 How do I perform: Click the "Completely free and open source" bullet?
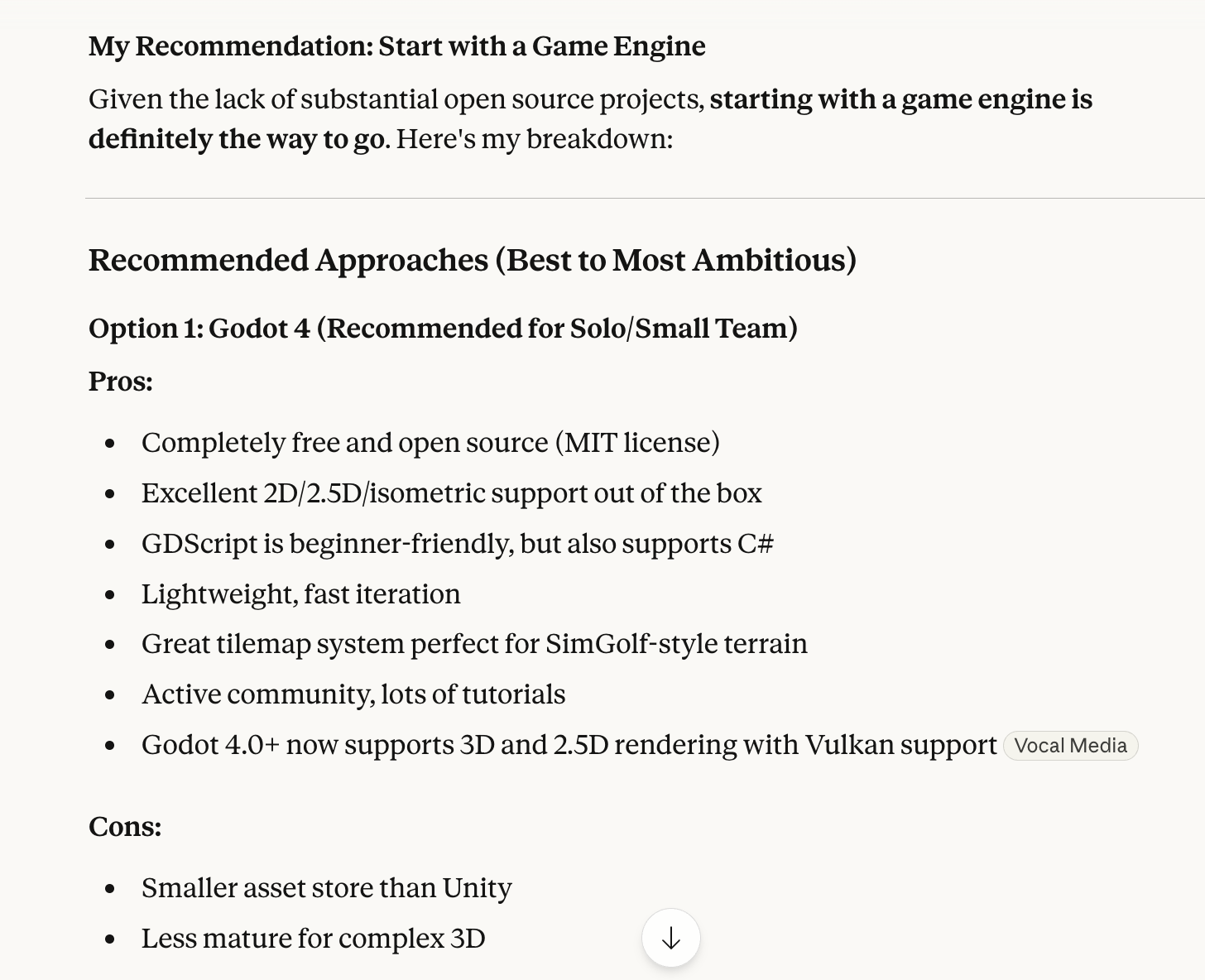[x=430, y=443]
